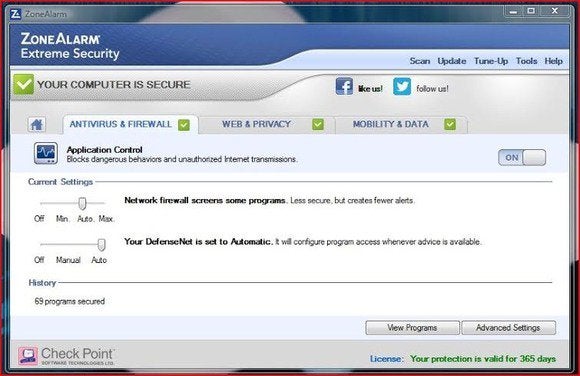Toggle Application Control ON switch
This screenshot has width=580, height=376.
(522, 158)
